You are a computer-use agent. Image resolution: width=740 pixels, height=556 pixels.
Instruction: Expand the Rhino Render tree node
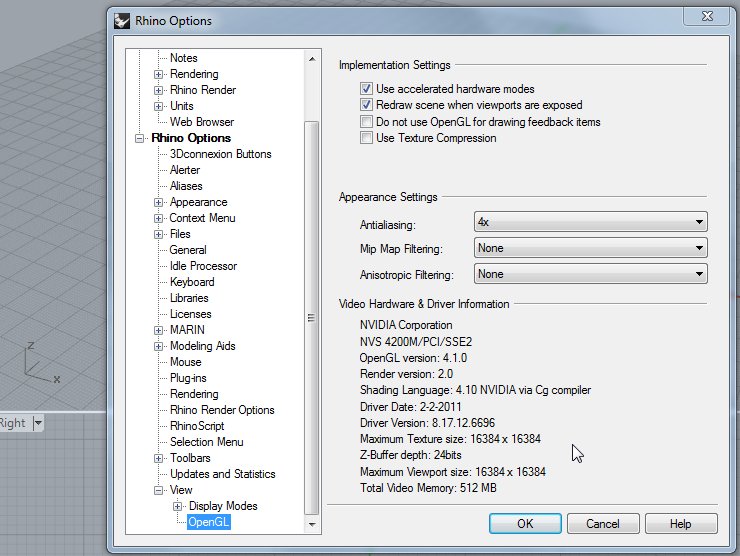pos(159,90)
